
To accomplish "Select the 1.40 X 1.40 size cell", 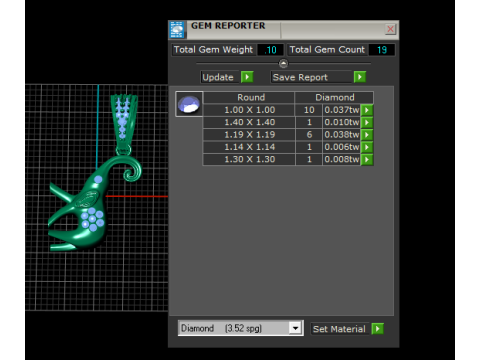I will pos(249,122).
